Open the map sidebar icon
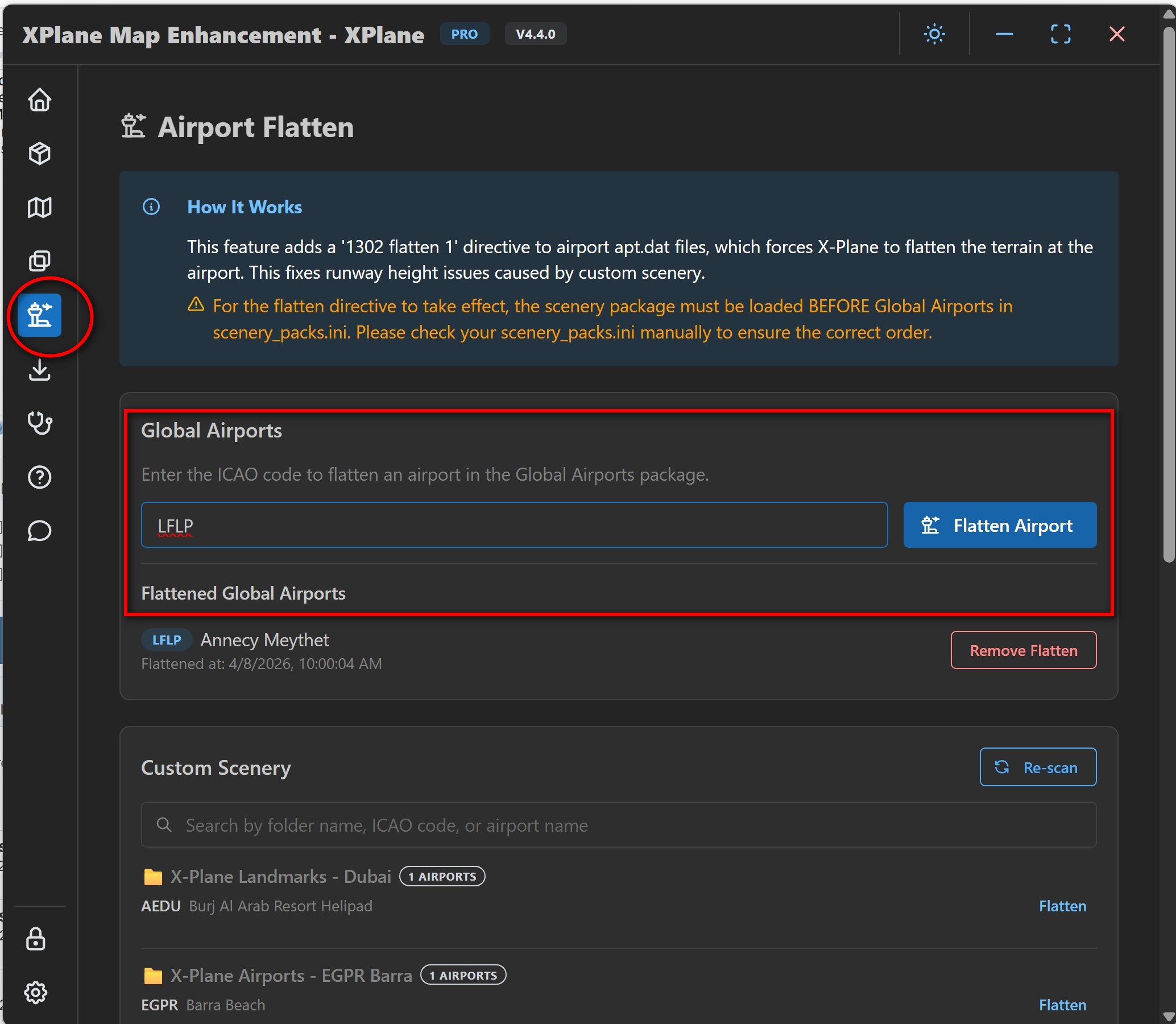1176x1024 pixels. [39, 208]
